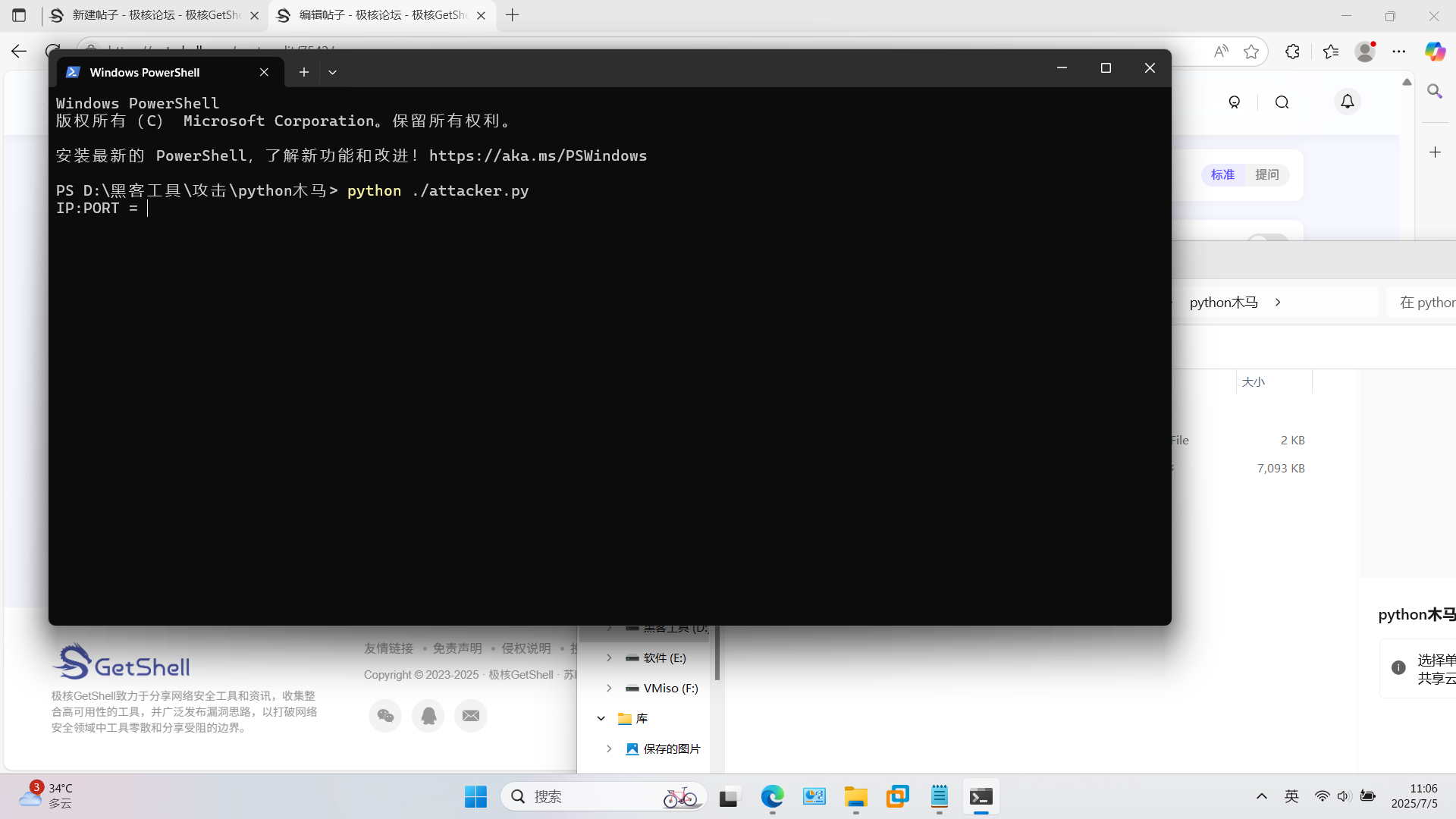Click the email contact icon
The height and width of the screenshot is (819, 1456).
pyautogui.click(x=471, y=716)
